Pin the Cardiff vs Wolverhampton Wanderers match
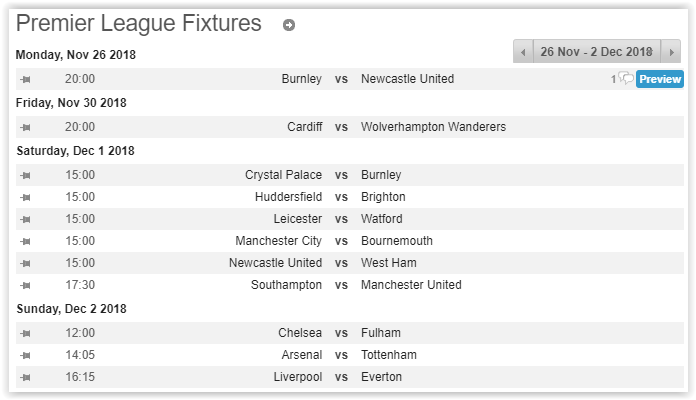 pyautogui.click(x=26, y=127)
